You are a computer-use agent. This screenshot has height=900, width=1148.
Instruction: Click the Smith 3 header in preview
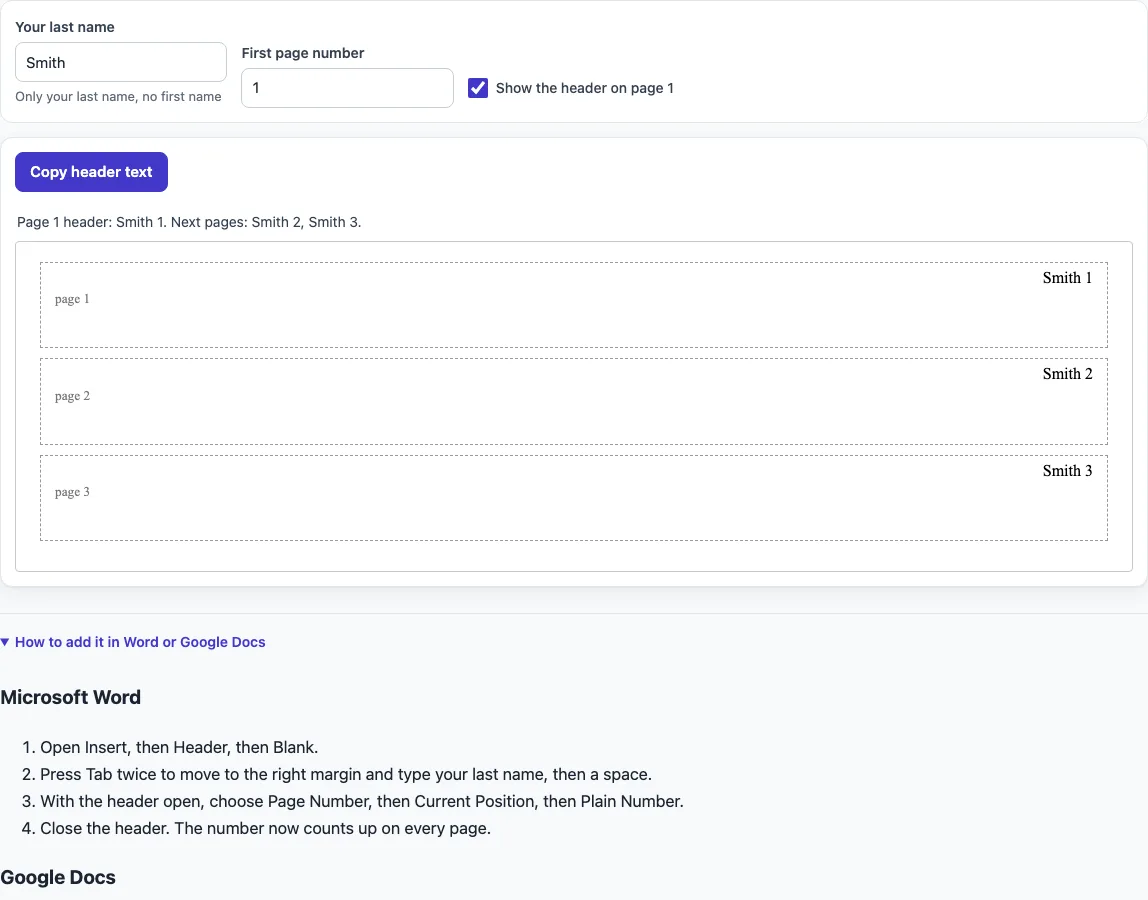pyautogui.click(x=1067, y=471)
